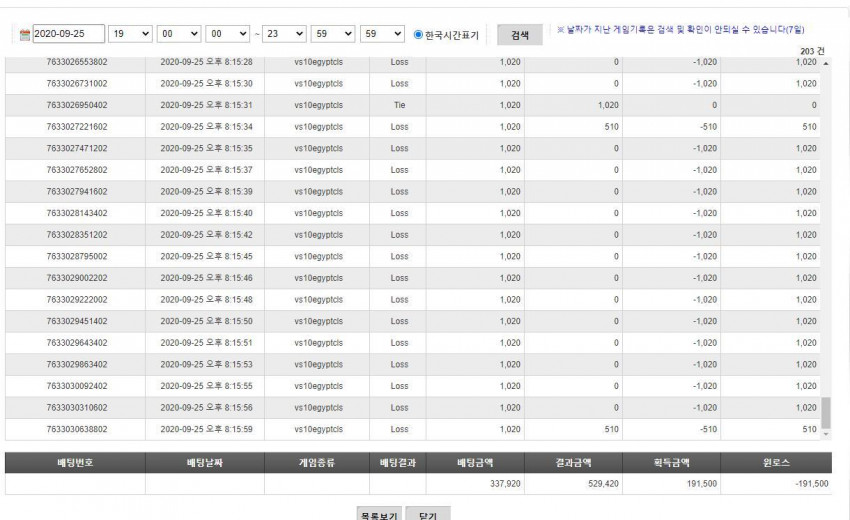
Task: Click the scrollbar down arrow
Action: click(x=826, y=434)
